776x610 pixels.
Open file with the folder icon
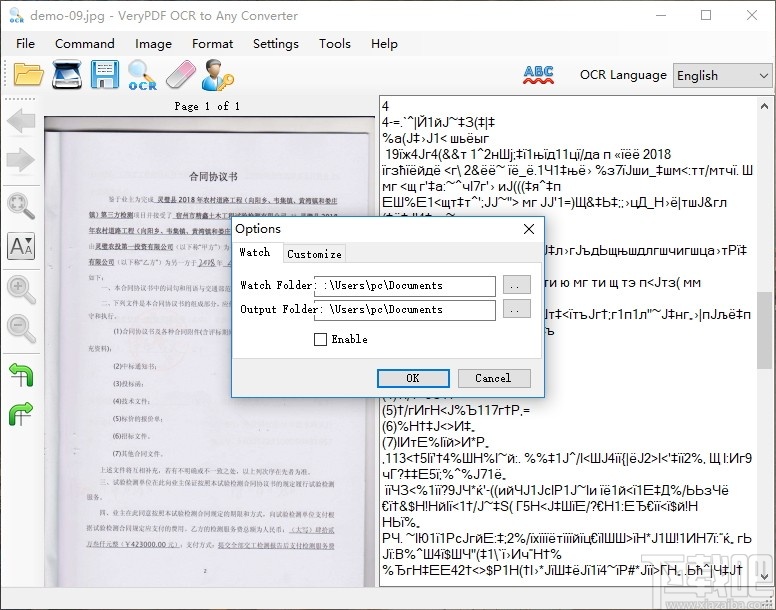click(x=28, y=75)
